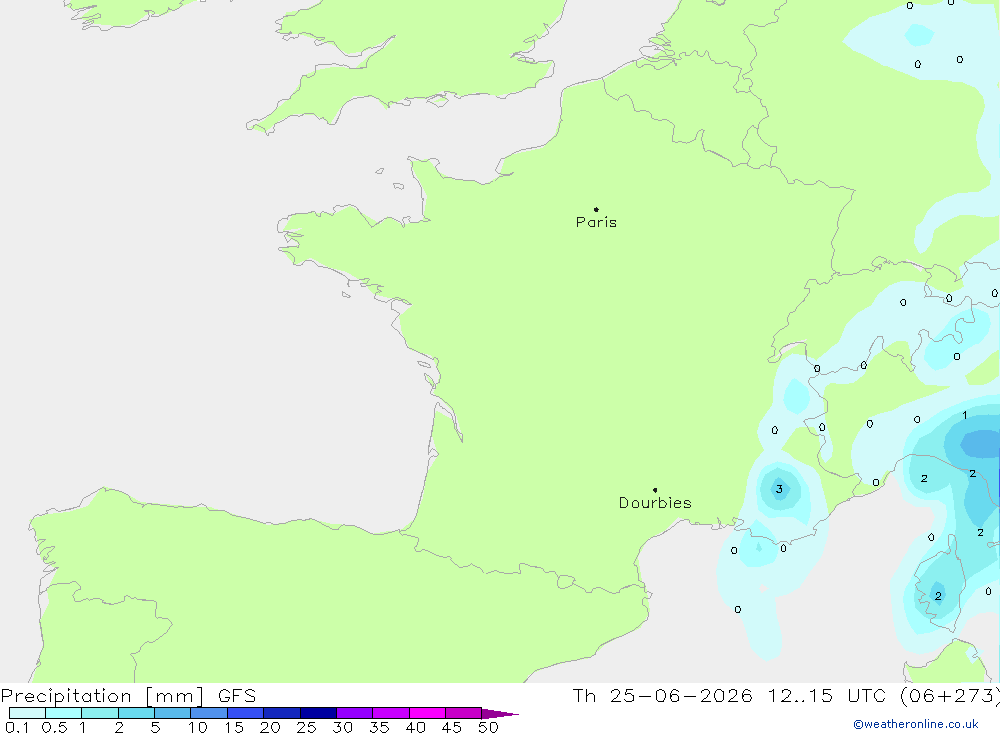Click the legend label '0.5'
The width and height of the screenshot is (1000, 733).
[54, 727]
